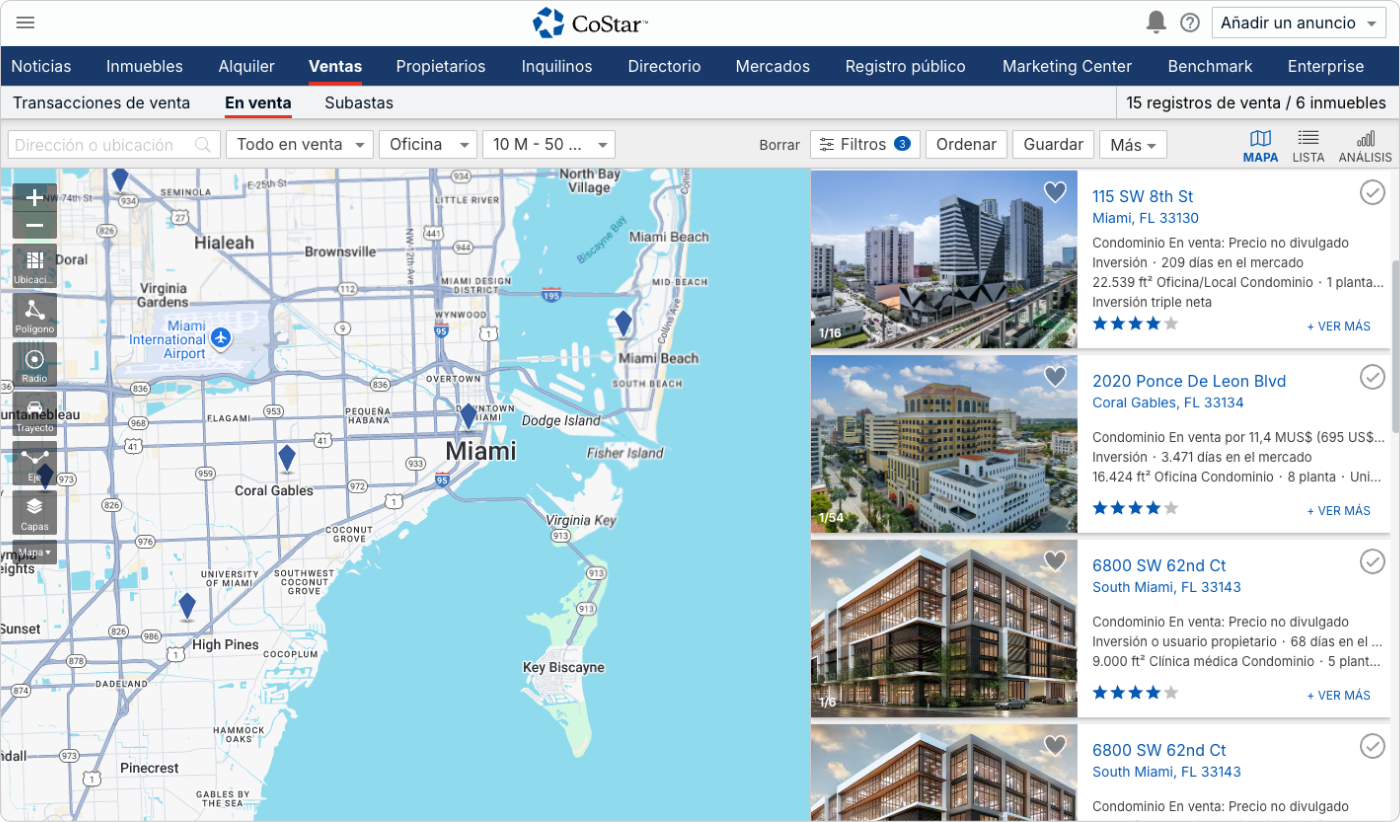Open the Capas layers tool

tap(34, 512)
